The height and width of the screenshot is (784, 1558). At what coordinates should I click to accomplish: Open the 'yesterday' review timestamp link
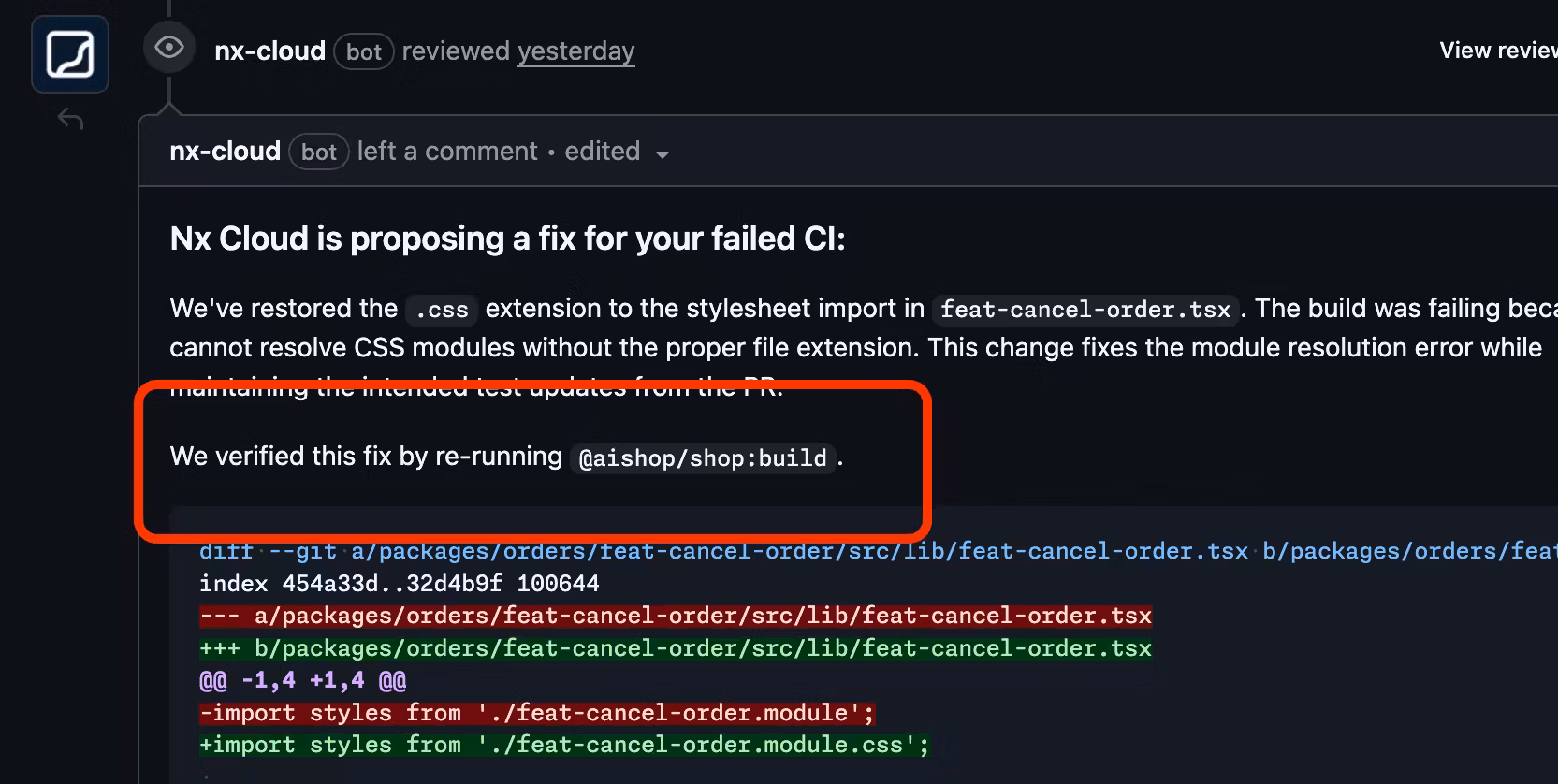(575, 51)
